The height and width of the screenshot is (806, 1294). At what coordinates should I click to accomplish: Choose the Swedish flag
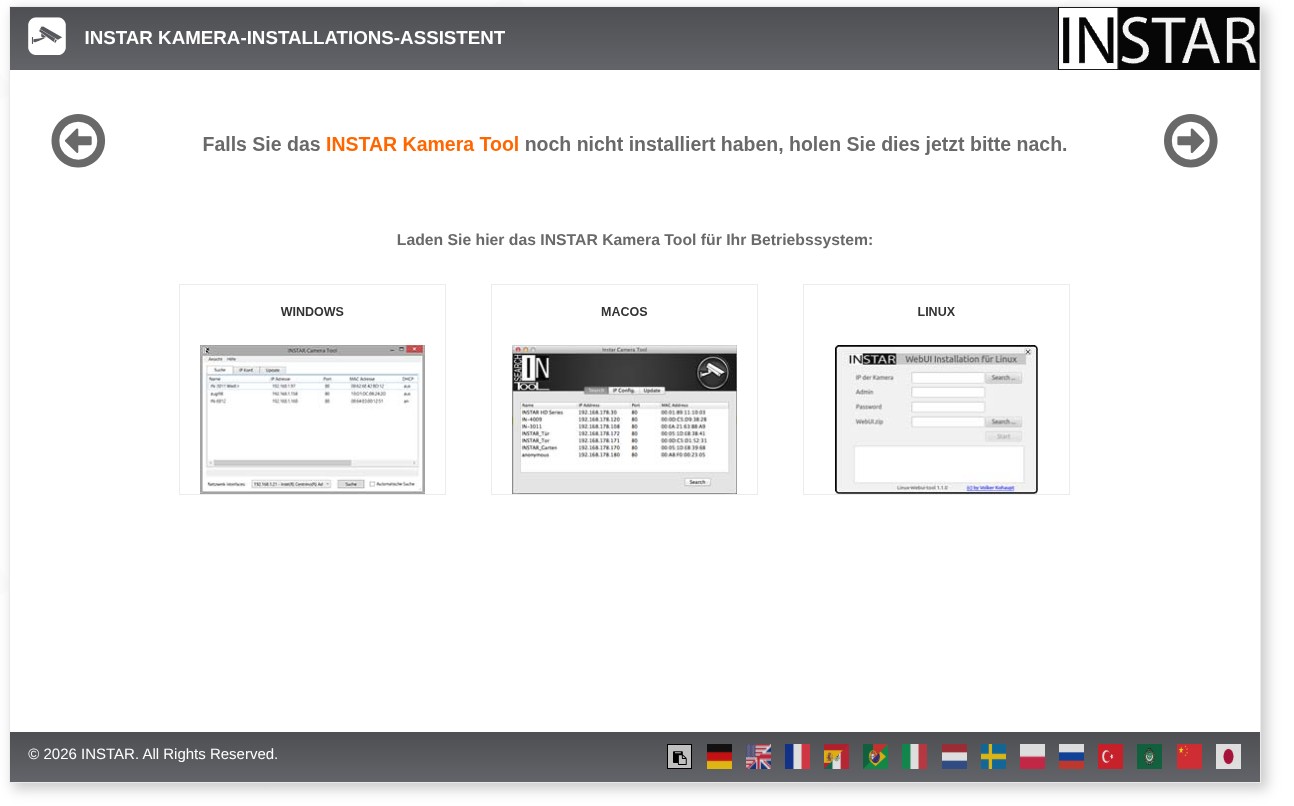pyautogui.click(x=993, y=757)
